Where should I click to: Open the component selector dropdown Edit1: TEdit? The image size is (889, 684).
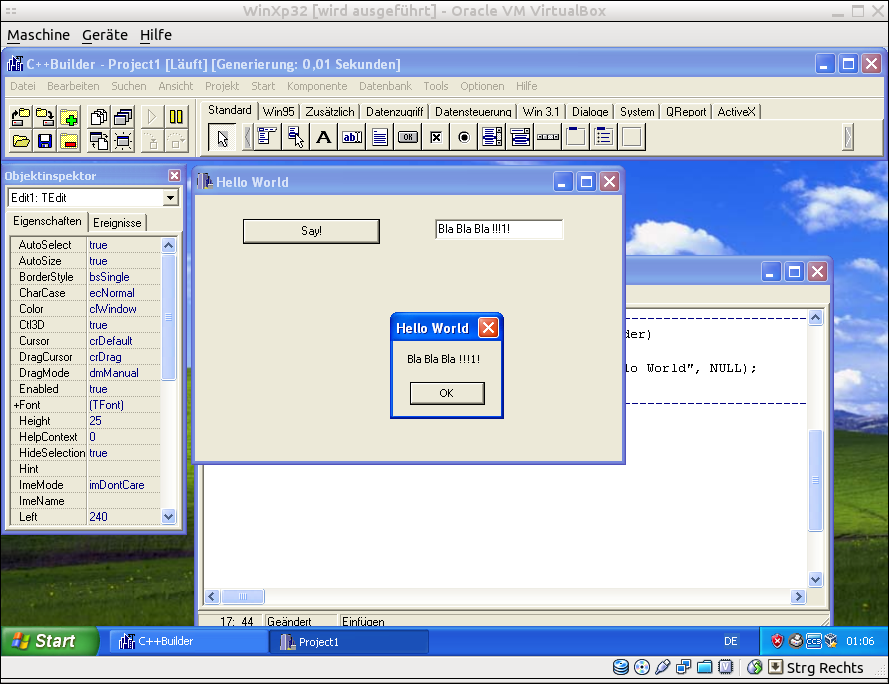coord(170,198)
